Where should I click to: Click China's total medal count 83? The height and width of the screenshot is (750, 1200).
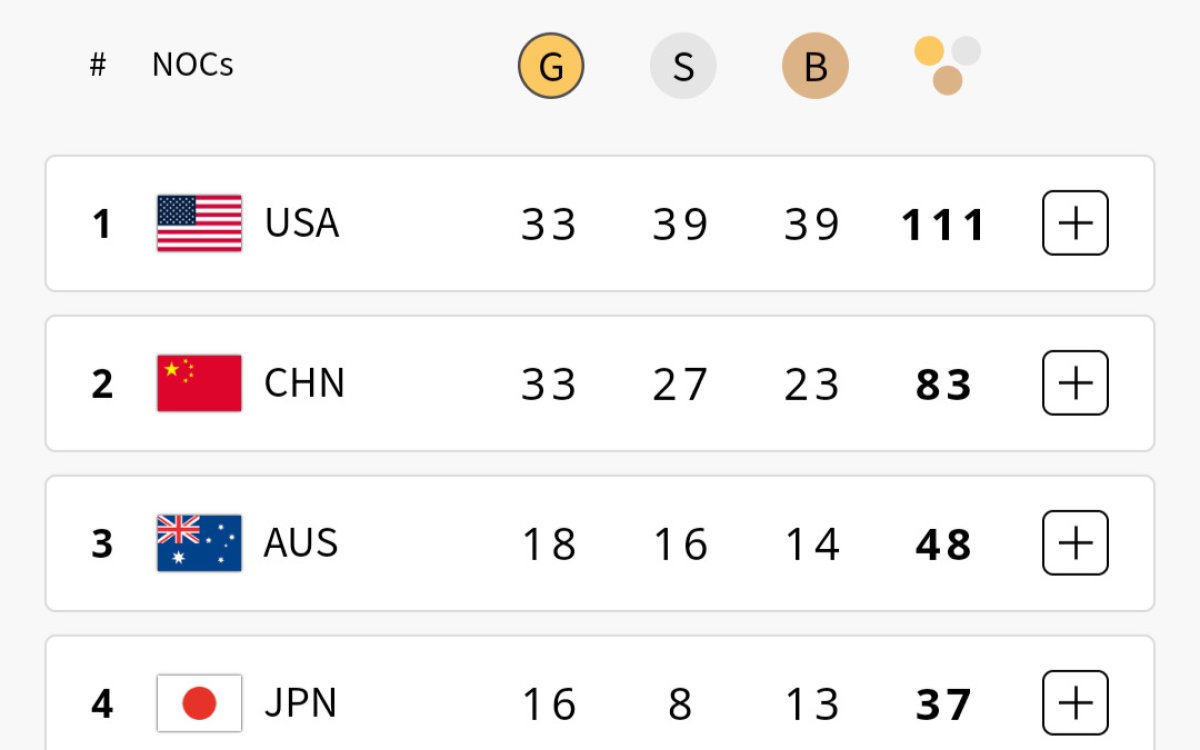943,385
